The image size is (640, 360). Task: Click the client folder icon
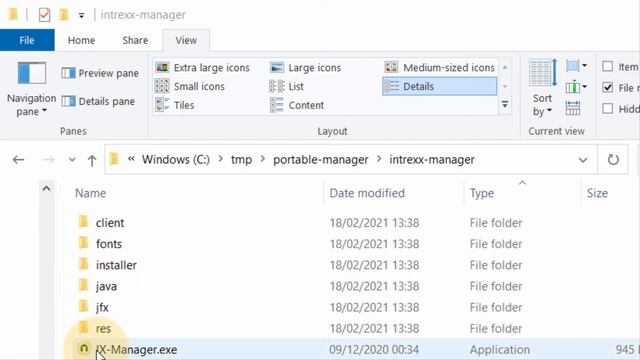(83, 222)
